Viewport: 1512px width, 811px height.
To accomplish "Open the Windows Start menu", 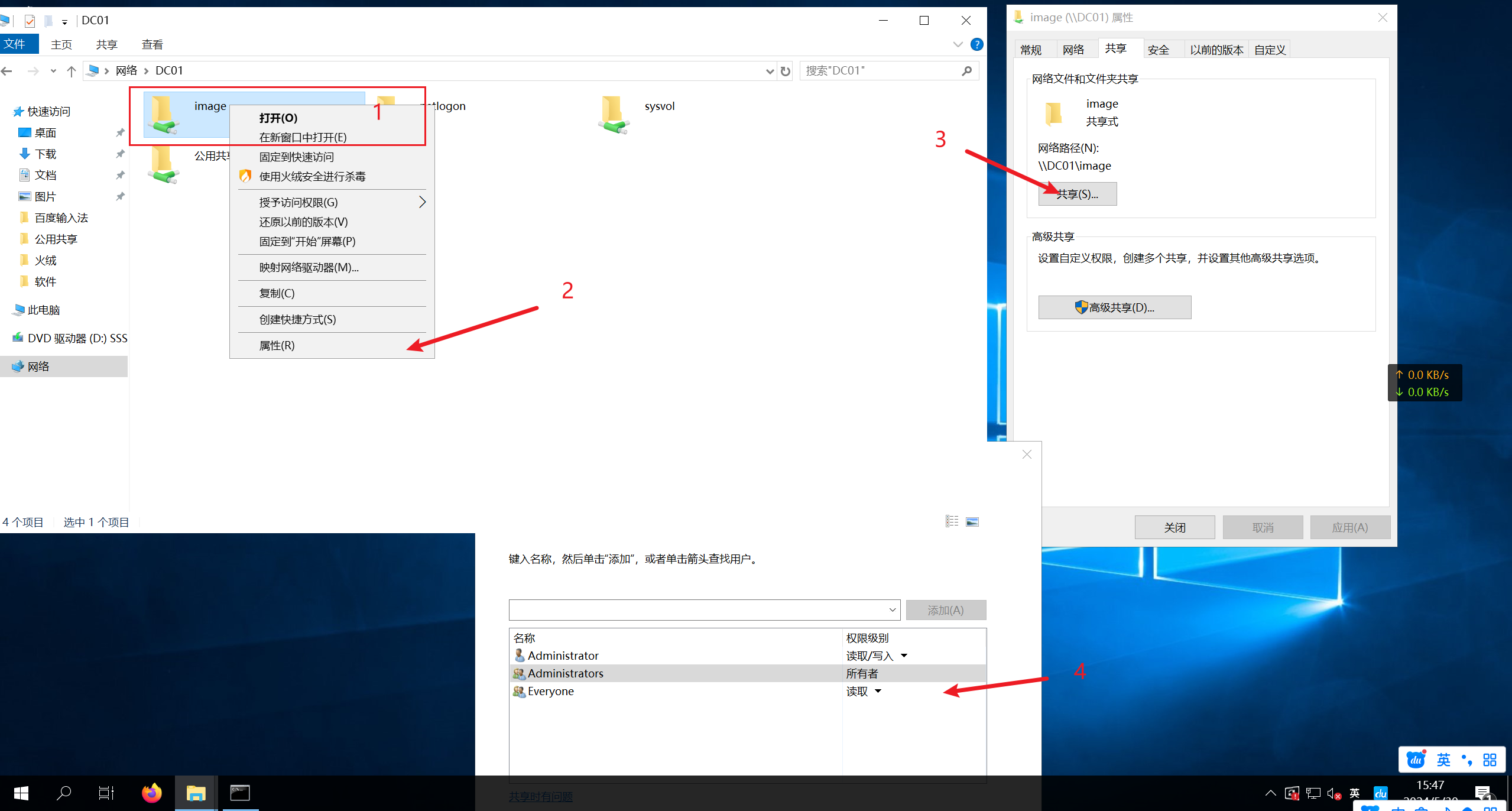I will click(21, 793).
